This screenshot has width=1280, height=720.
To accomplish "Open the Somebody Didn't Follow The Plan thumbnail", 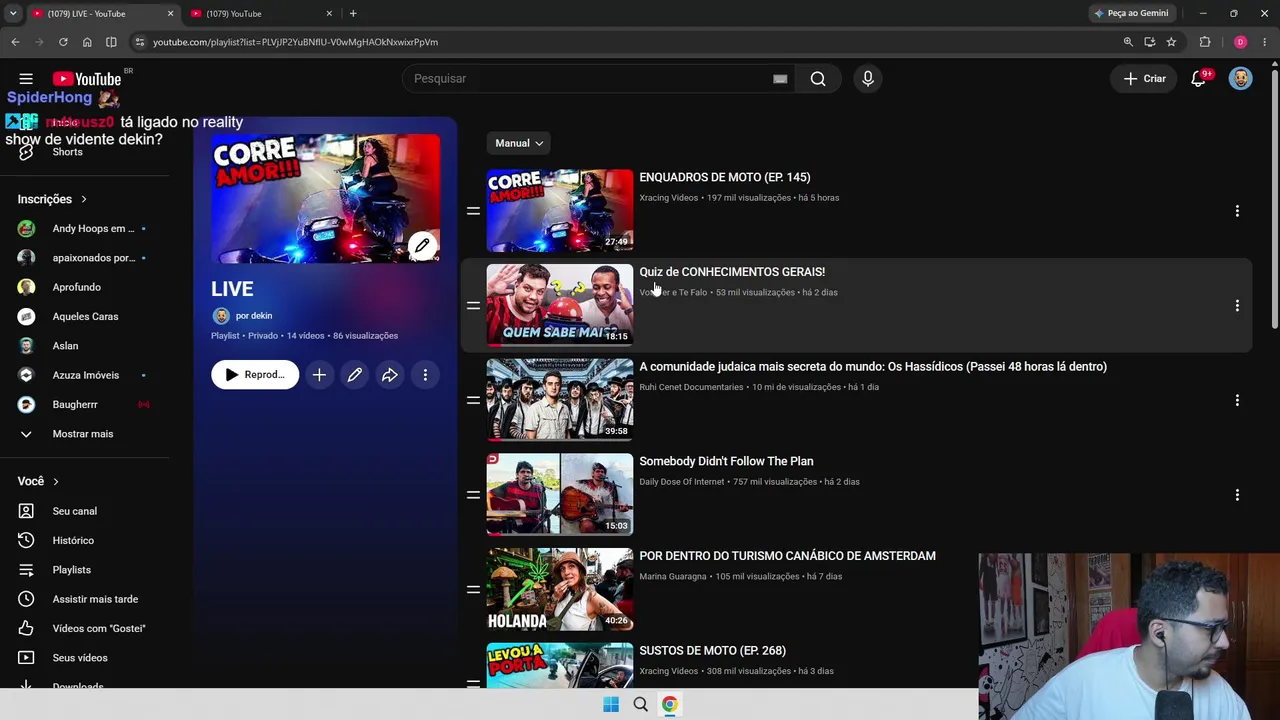I will pos(560,494).
